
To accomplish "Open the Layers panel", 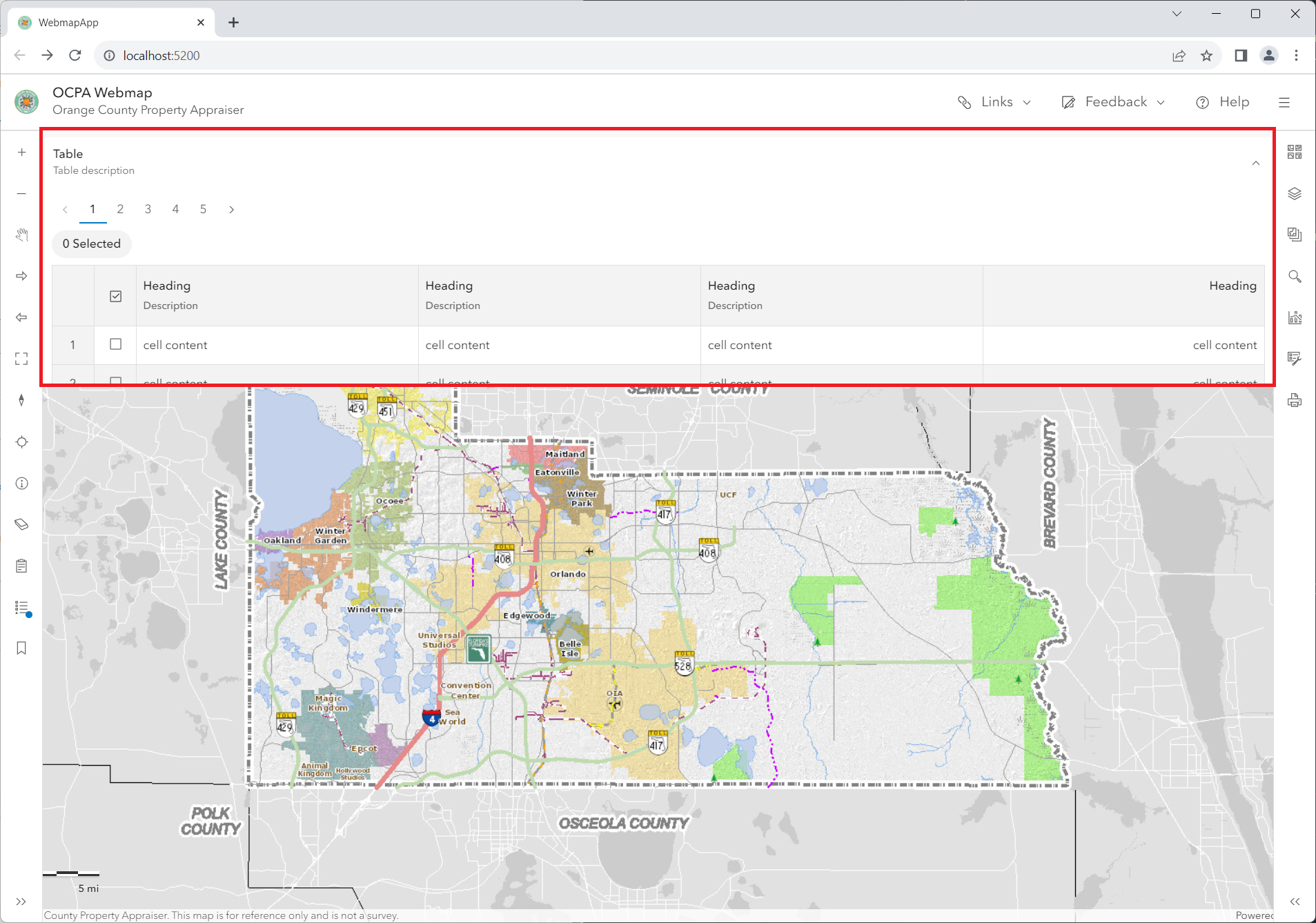I will coord(1295,193).
